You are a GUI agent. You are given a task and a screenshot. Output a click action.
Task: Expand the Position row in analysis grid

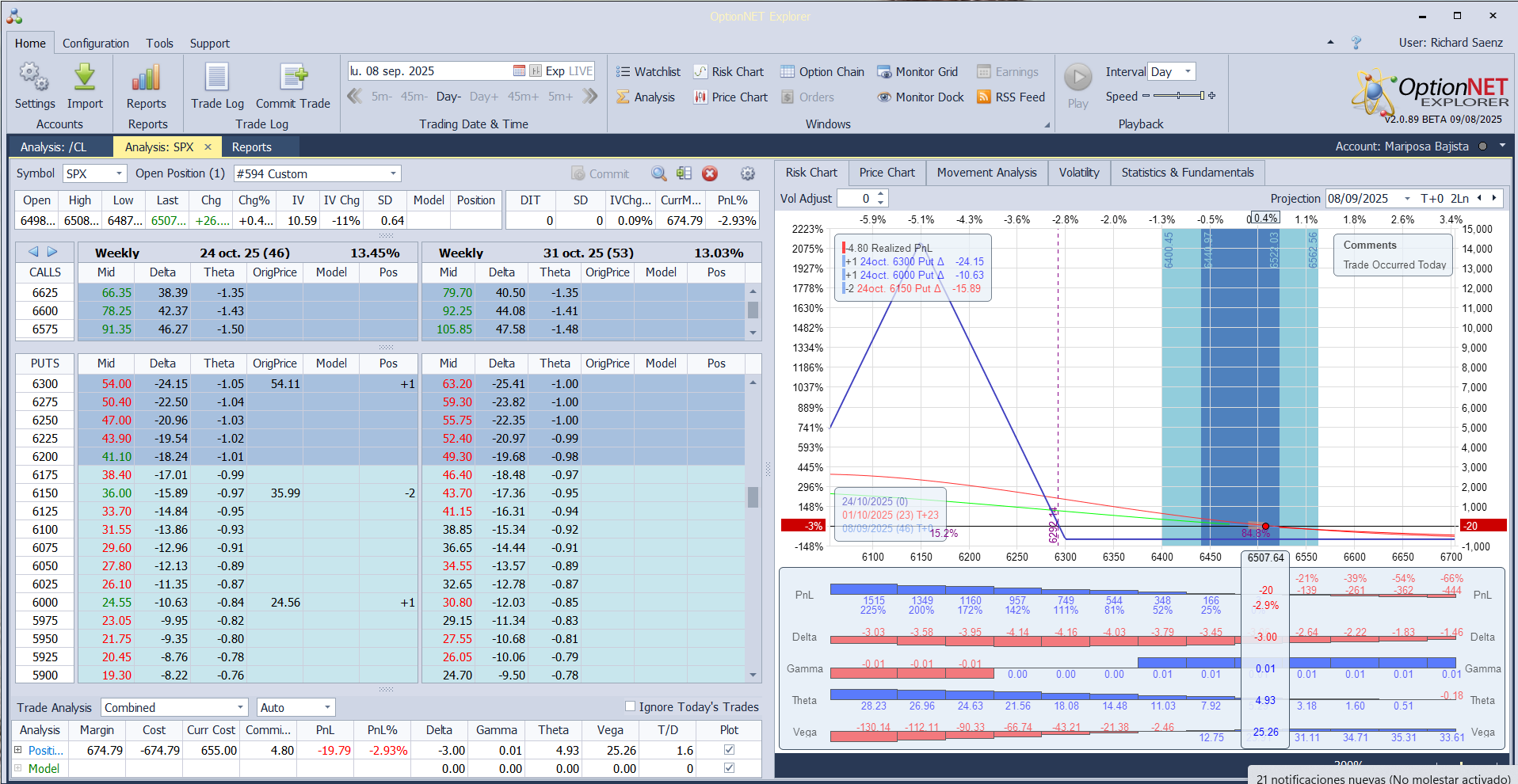tap(18, 749)
